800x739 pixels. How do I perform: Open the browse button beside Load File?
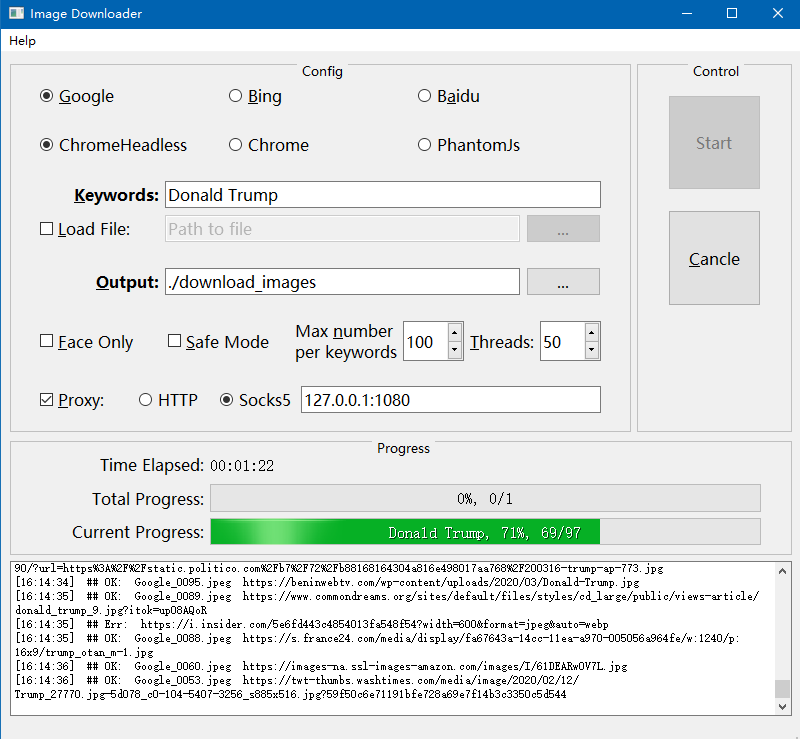pos(563,229)
